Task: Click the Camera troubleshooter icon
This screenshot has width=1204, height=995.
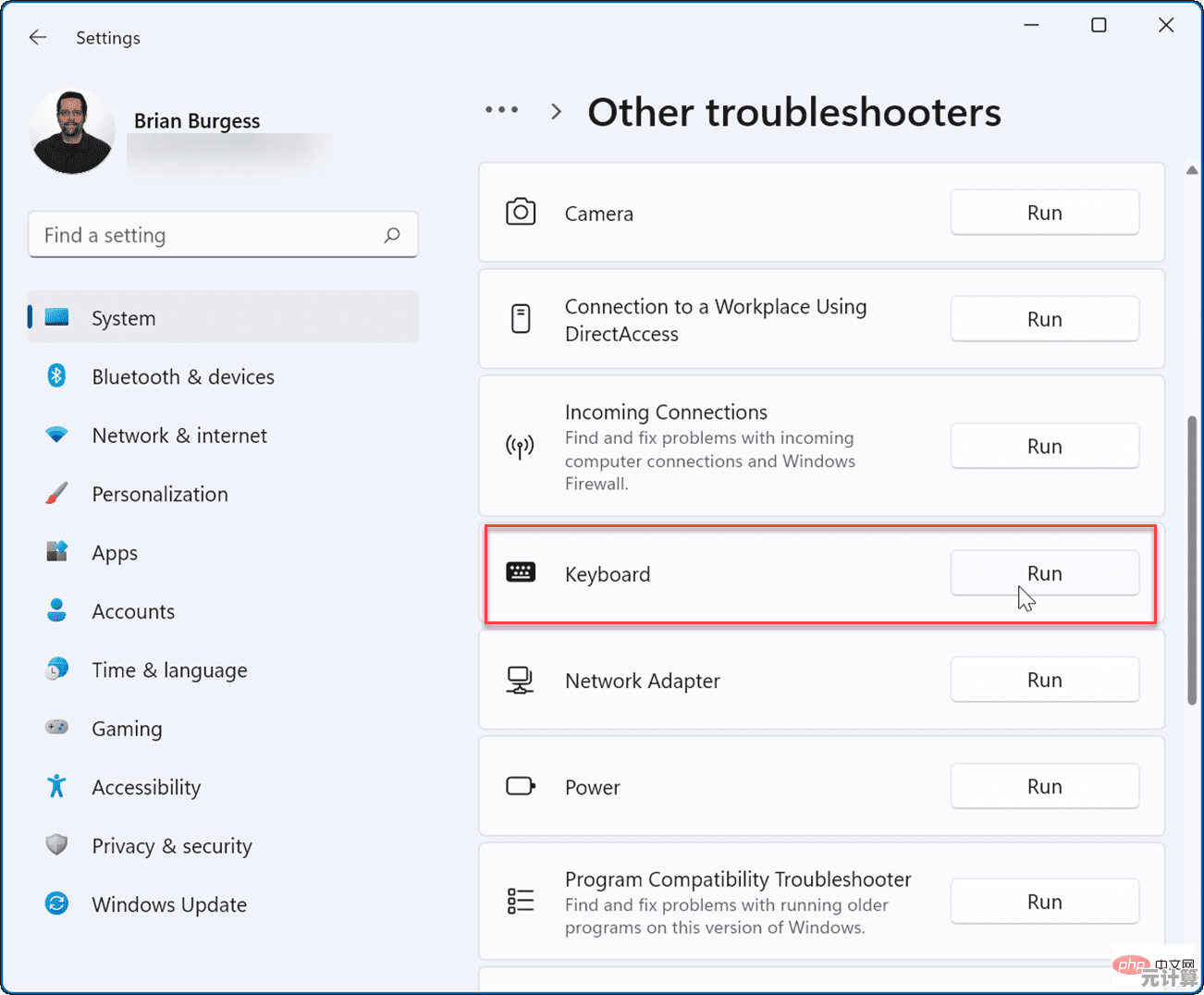Action: pyautogui.click(x=521, y=212)
